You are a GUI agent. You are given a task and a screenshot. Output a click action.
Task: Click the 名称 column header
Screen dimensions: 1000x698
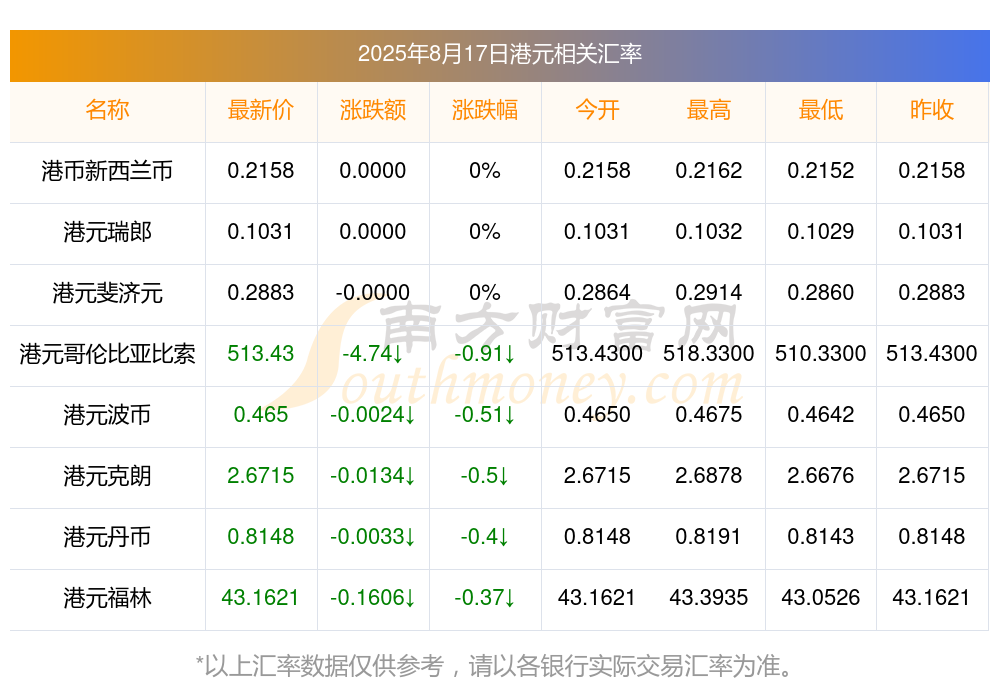click(x=107, y=110)
